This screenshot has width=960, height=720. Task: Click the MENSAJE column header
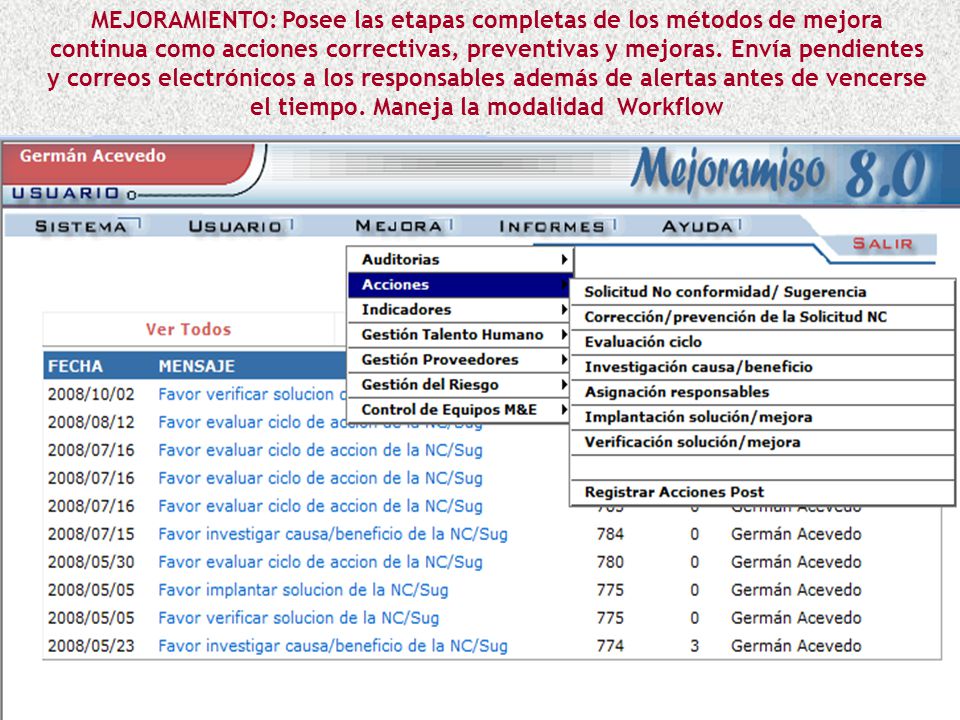pyautogui.click(x=197, y=366)
